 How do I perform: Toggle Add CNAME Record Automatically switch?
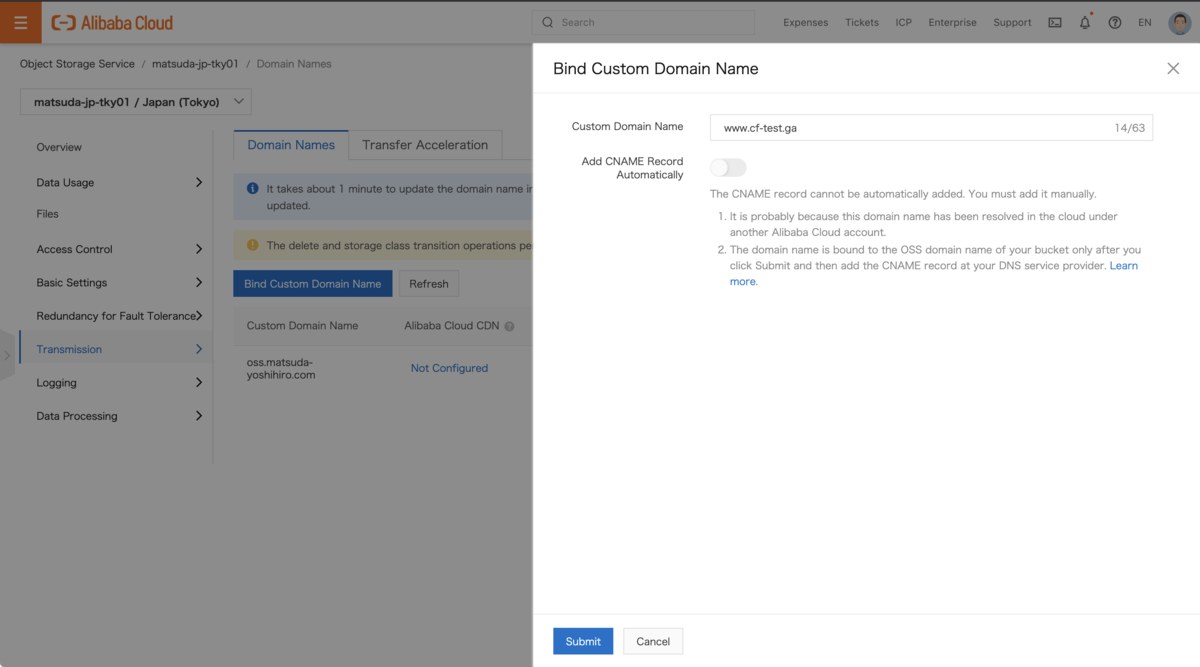pos(728,167)
